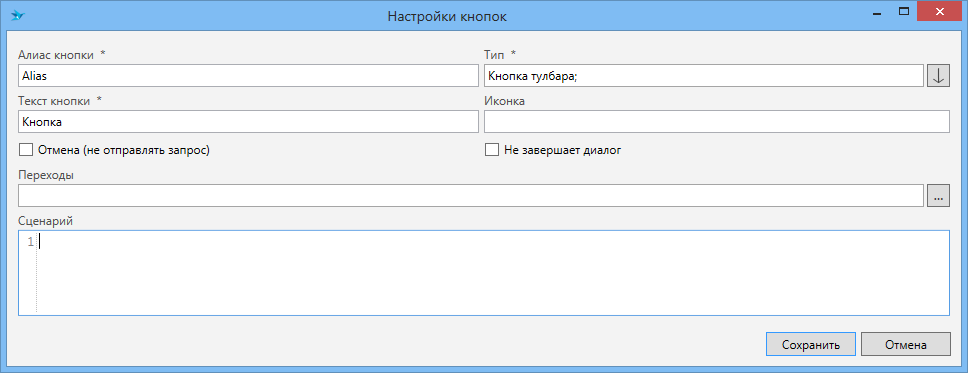Dismiss the dialog using the Отмена button
This screenshot has height=373, width=968.
click(906, 345)
